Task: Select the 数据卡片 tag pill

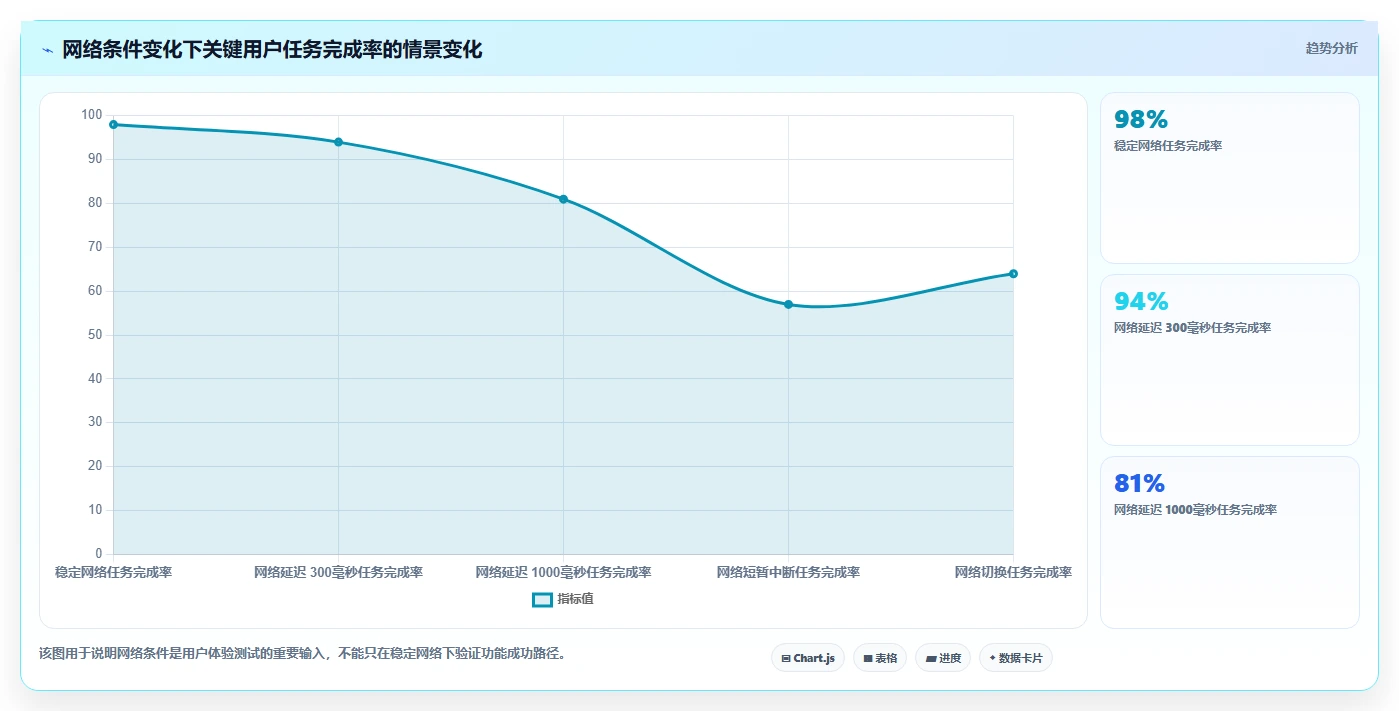Action: pos(1016,658)
